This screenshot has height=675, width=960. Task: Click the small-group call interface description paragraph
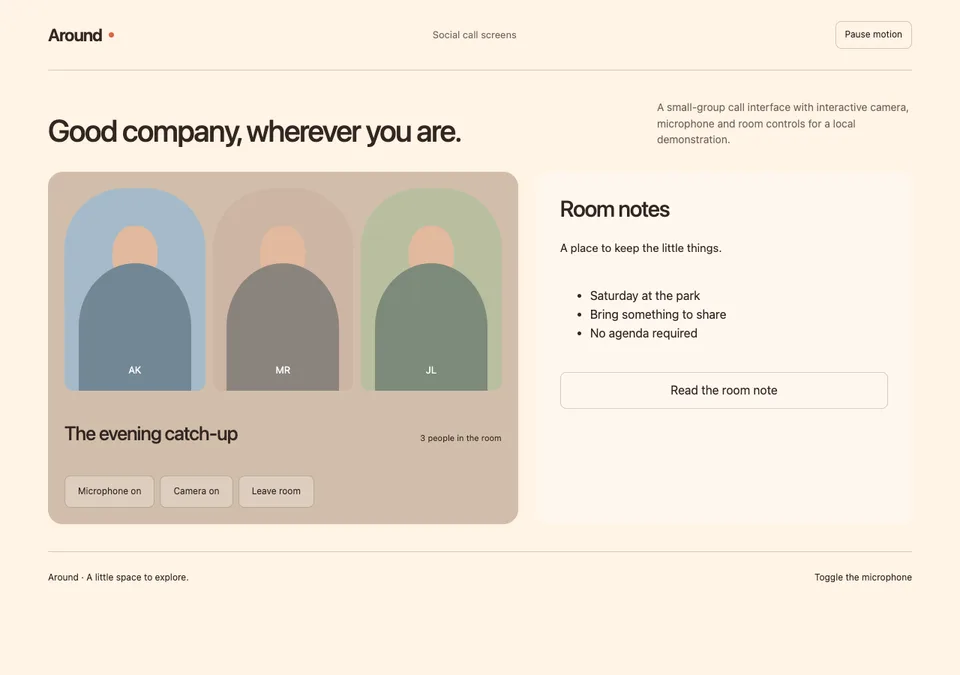(783, 123)
